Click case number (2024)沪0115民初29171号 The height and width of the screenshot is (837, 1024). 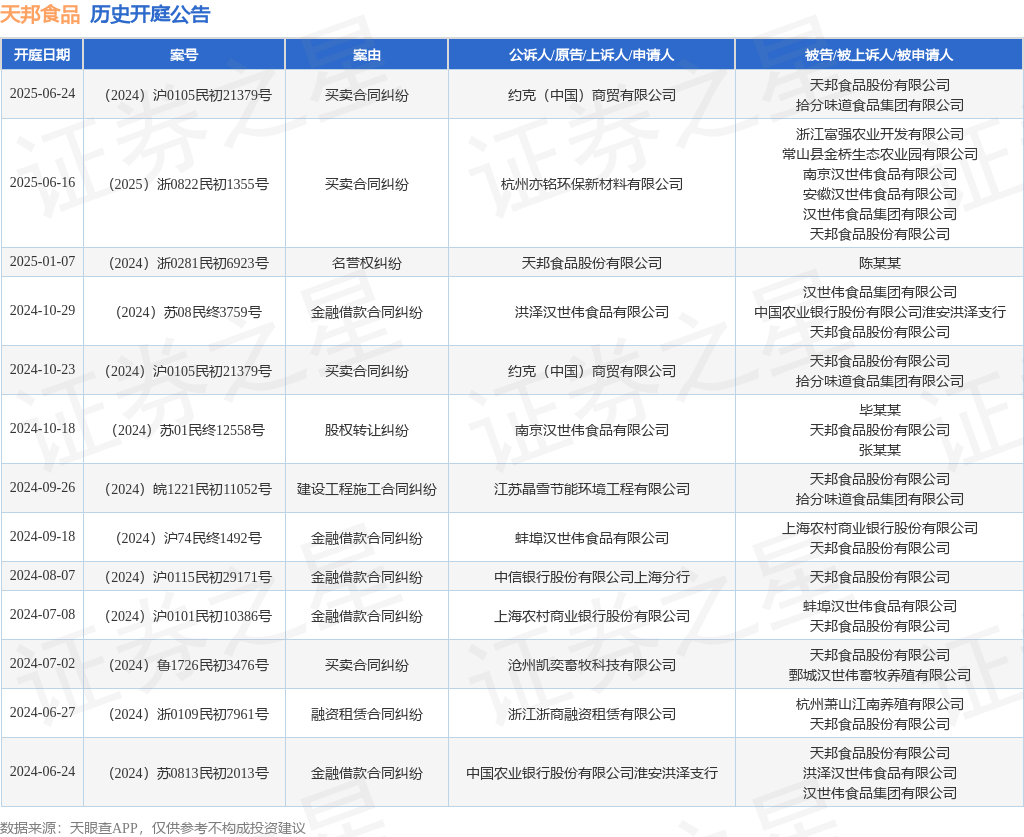[x=188, y=577]
